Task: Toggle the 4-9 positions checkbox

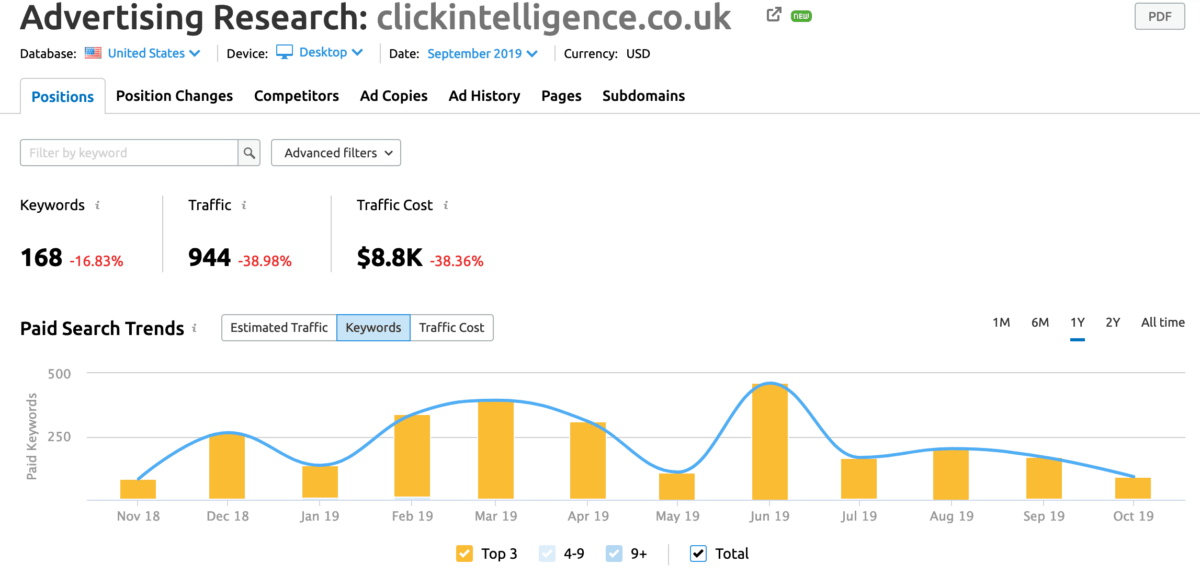Action: tap(547, 553)
